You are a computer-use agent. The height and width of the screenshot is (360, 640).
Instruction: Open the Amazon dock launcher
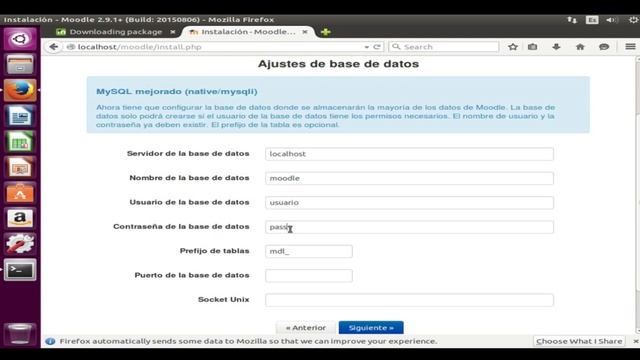[x=20, y=218]
